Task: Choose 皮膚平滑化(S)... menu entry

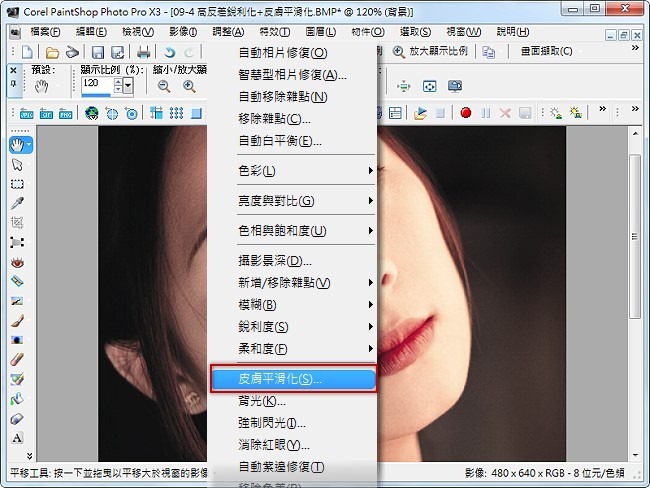Action: [x=293, y=379]
